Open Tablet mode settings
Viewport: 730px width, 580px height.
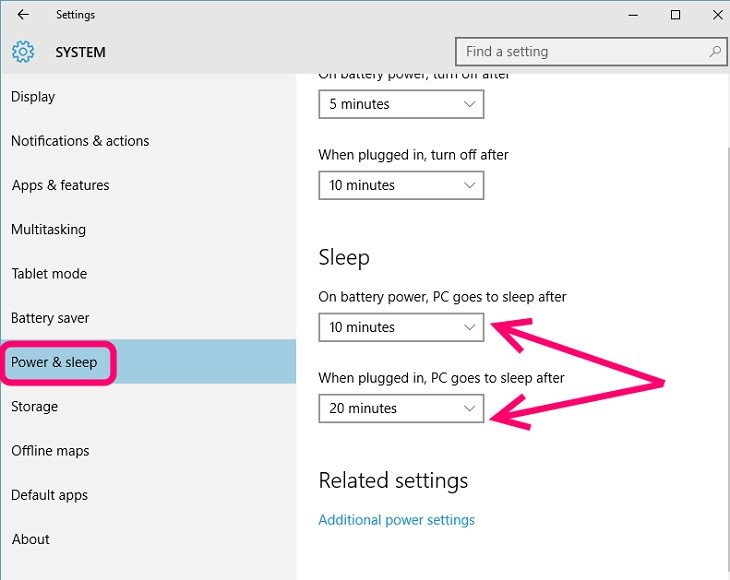click(x=49, y=274)
